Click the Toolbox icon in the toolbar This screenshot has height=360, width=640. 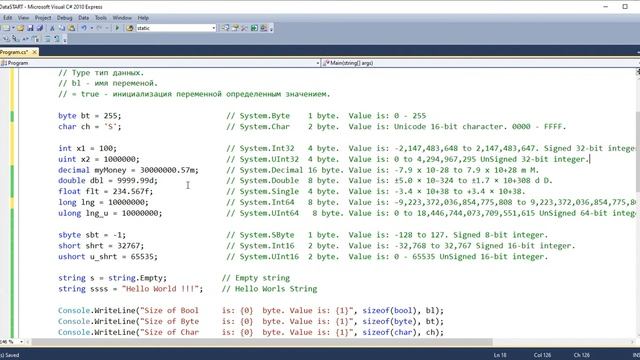pos(244,28)
